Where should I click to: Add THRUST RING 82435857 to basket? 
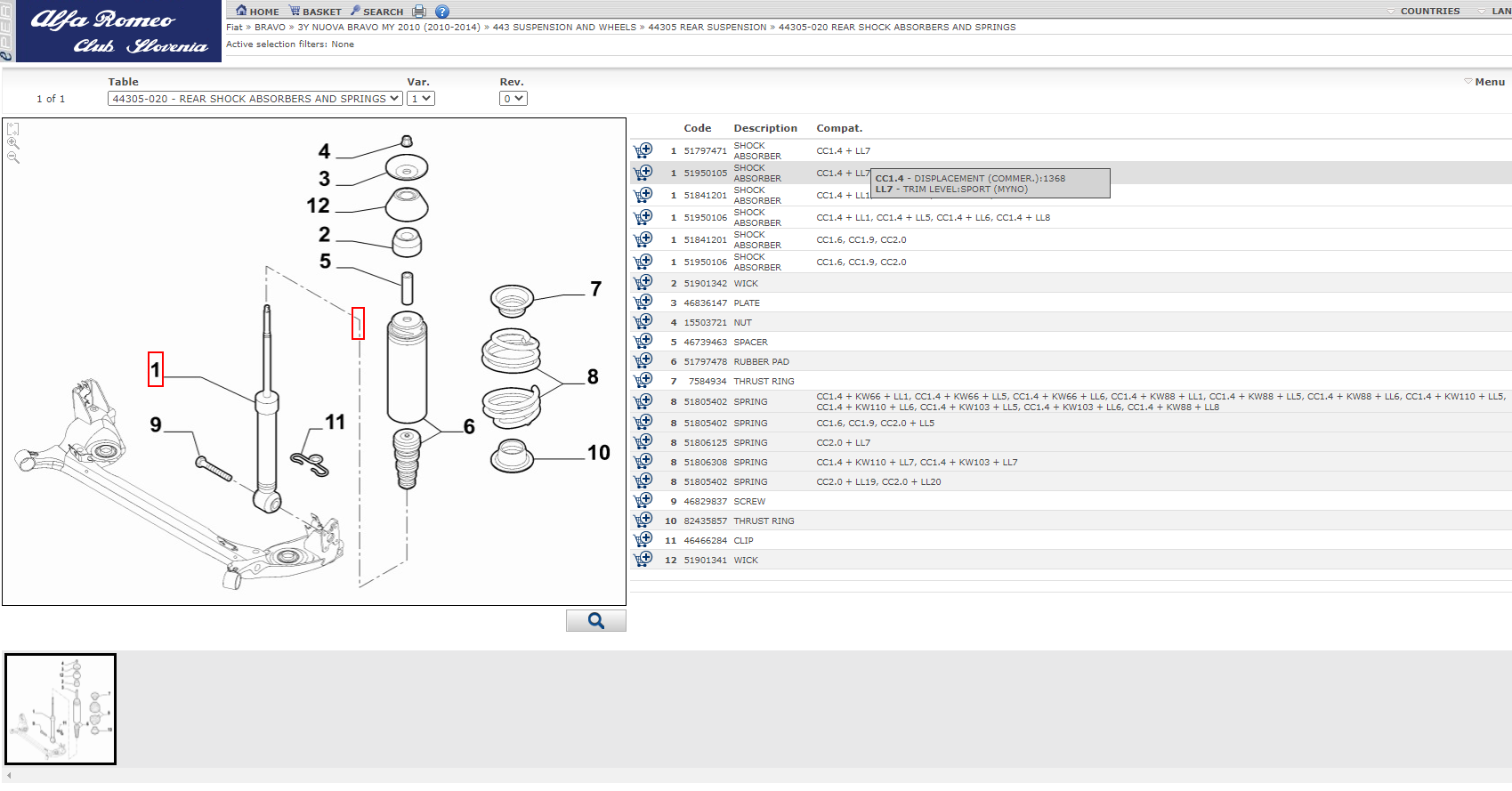point(643,521)
